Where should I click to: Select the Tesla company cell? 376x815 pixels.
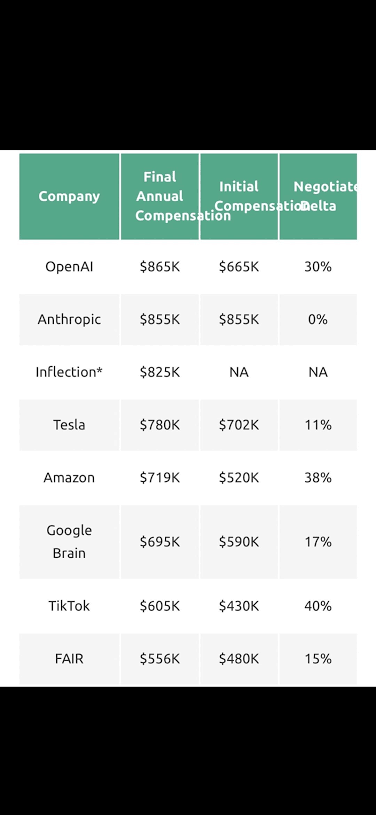[x=69, y=425]
